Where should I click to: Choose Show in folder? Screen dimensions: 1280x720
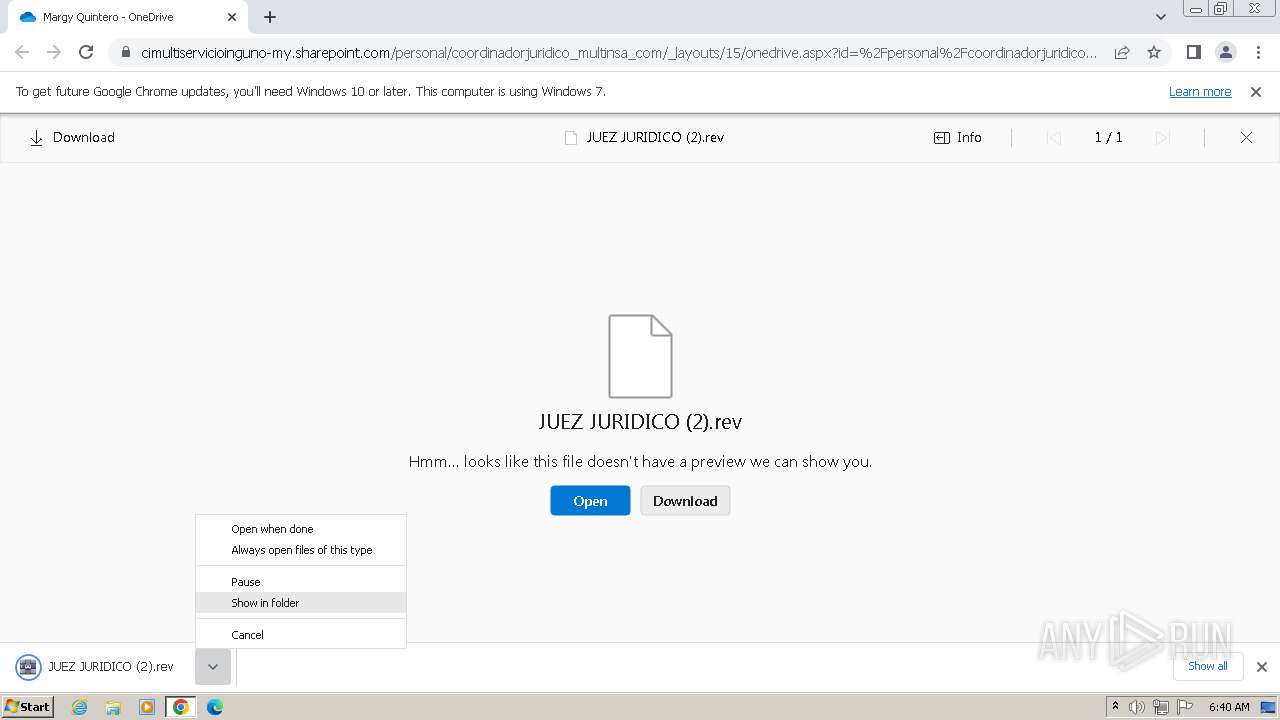tap(301, 603)
